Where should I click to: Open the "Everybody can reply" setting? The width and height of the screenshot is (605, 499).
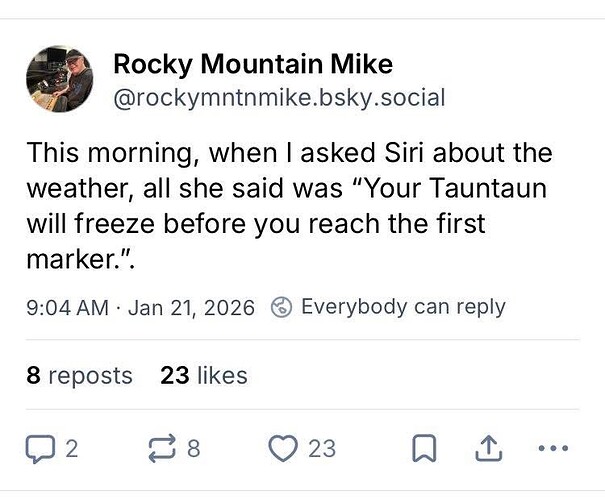click(x=403, y=307)
